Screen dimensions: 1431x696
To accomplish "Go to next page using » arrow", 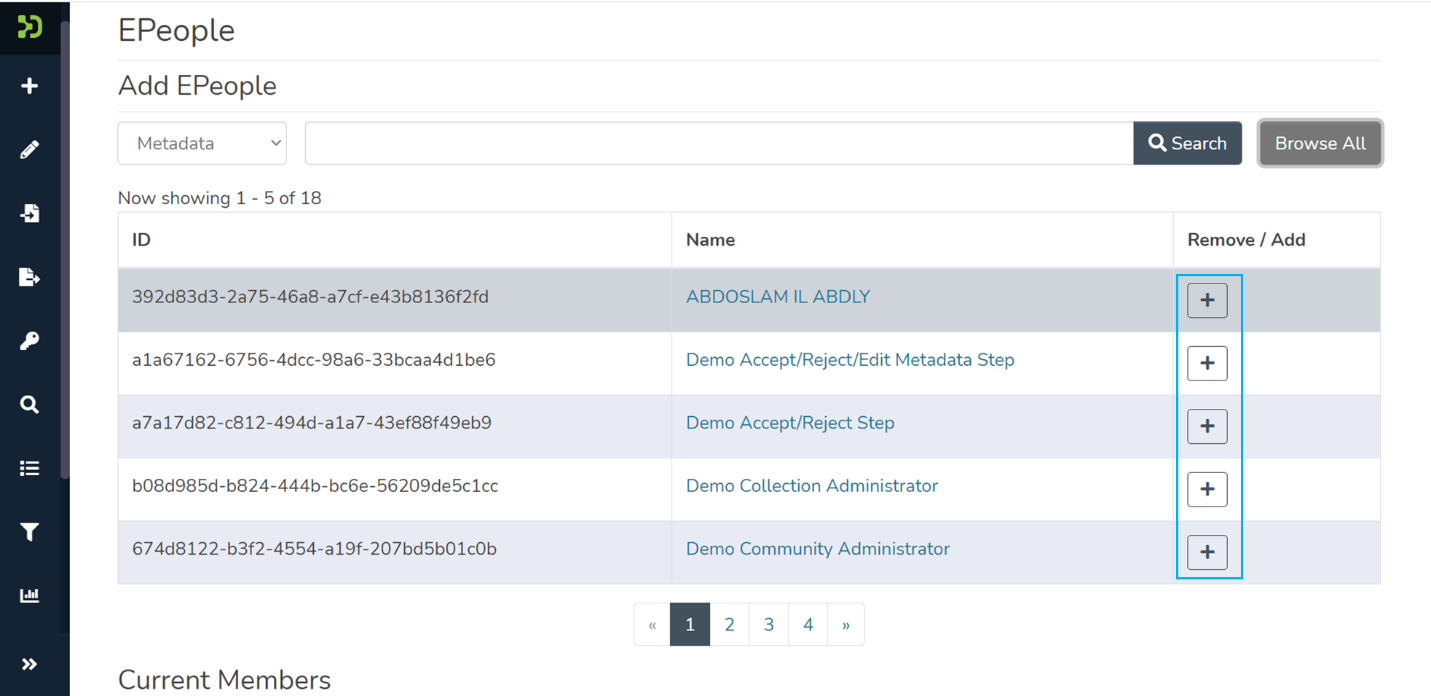I will [x=846, y=625].
